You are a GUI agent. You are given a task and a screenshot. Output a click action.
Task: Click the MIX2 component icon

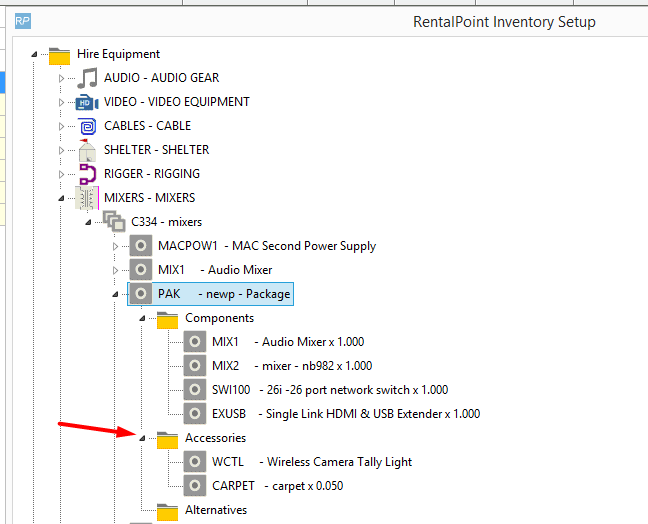195,366
